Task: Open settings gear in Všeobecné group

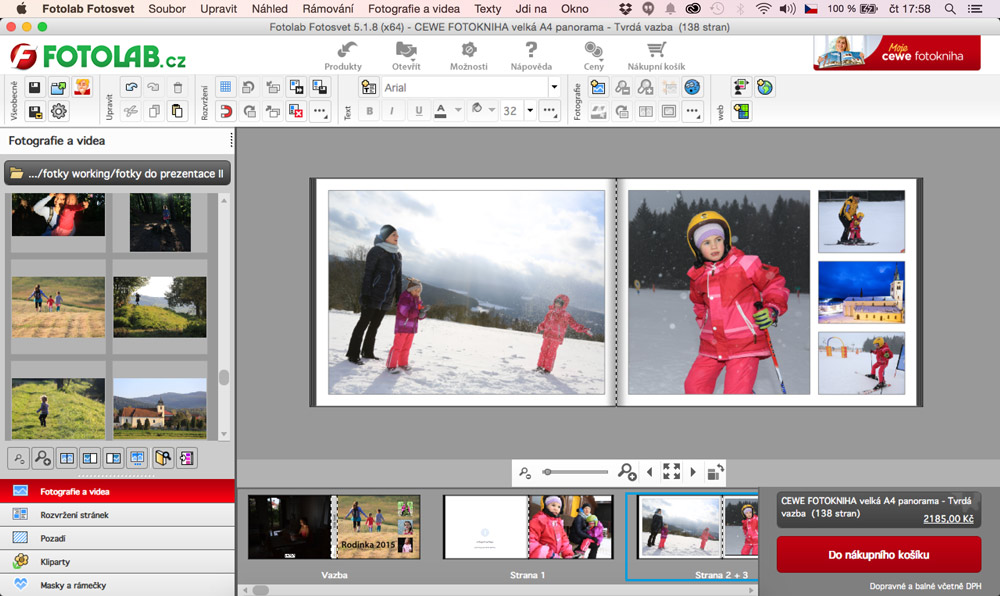Action: tap(58, 111)
